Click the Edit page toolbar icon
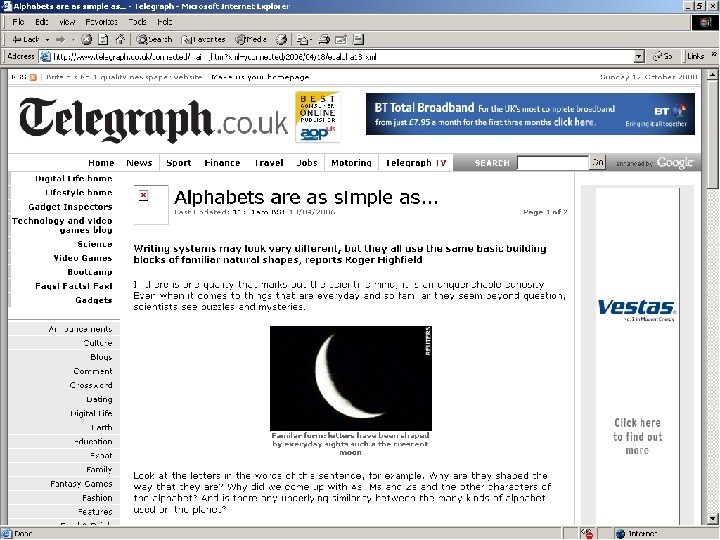720x540 pixels. 341,39
